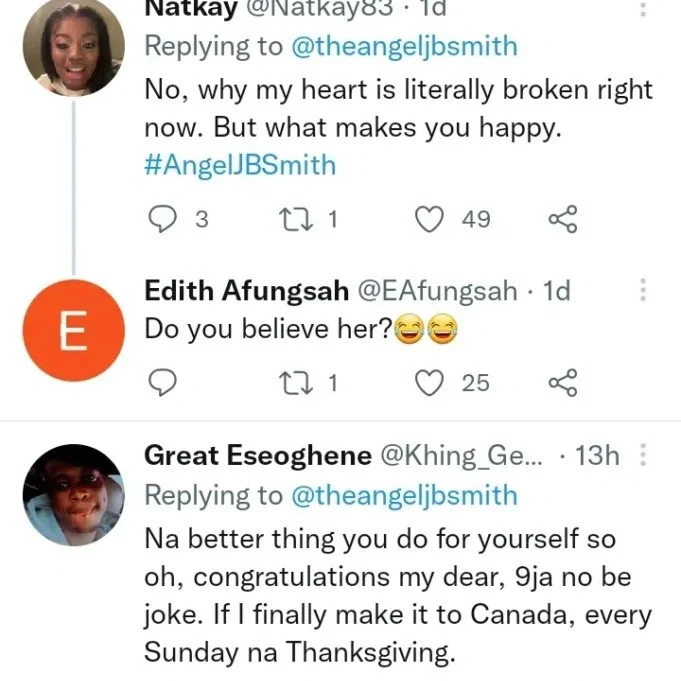Like Edith Afungsah's tweet with 25 likes

click(x=430, y=382)
